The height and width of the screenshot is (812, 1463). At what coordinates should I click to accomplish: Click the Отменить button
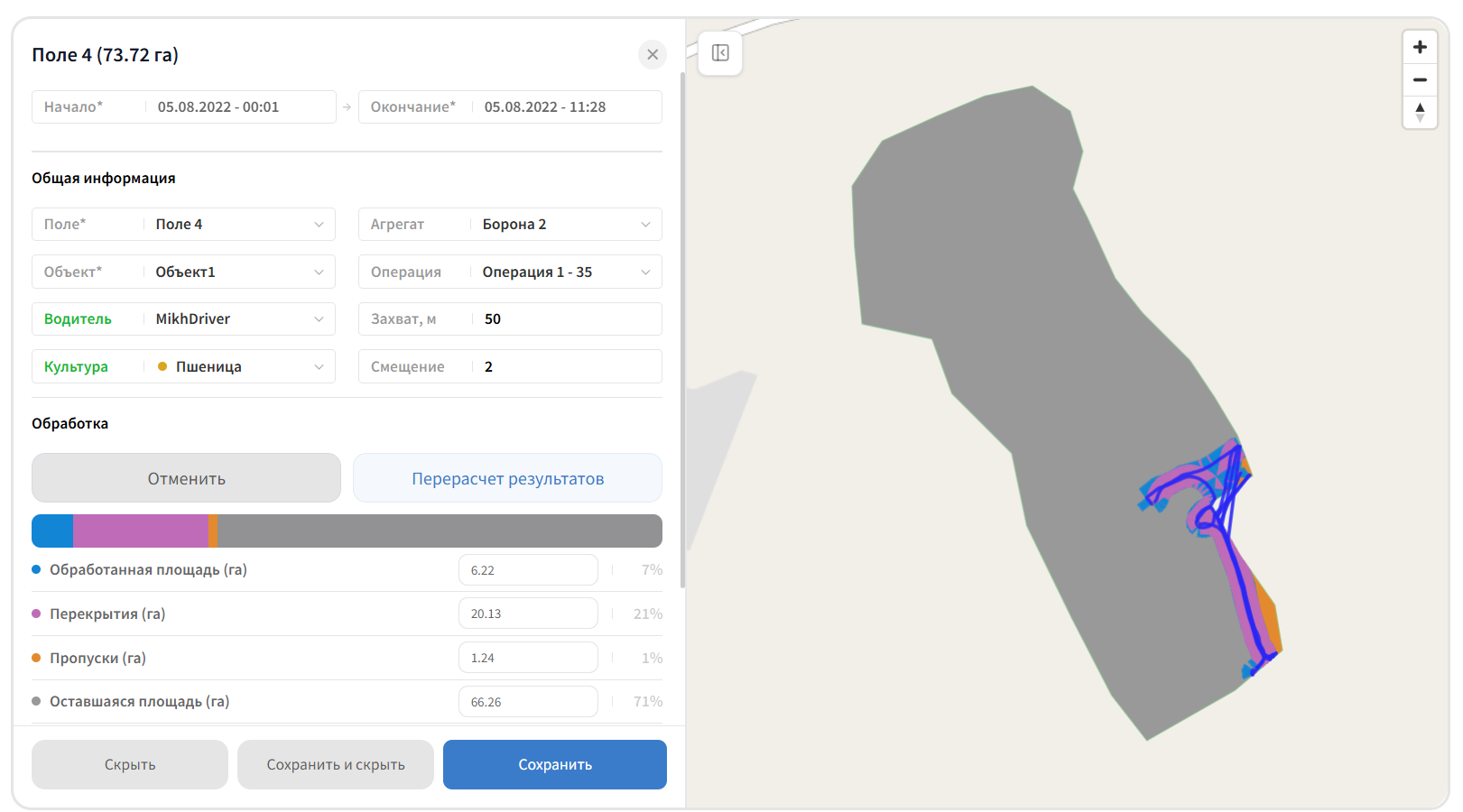186,478
